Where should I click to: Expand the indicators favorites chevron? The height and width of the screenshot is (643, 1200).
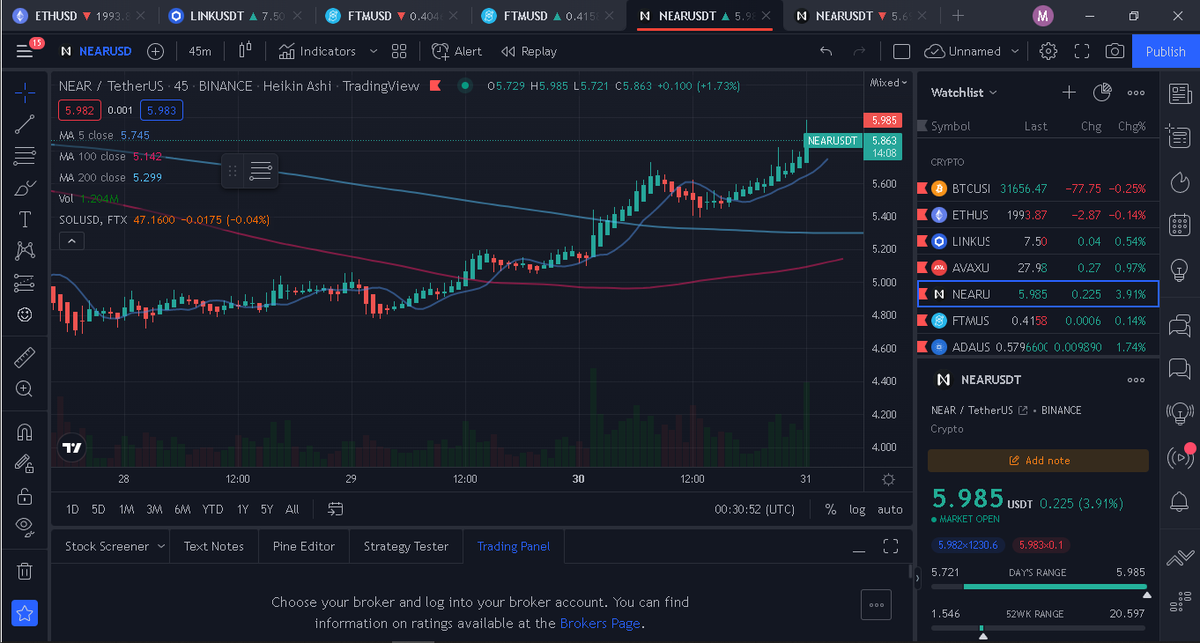coord(373,51)
